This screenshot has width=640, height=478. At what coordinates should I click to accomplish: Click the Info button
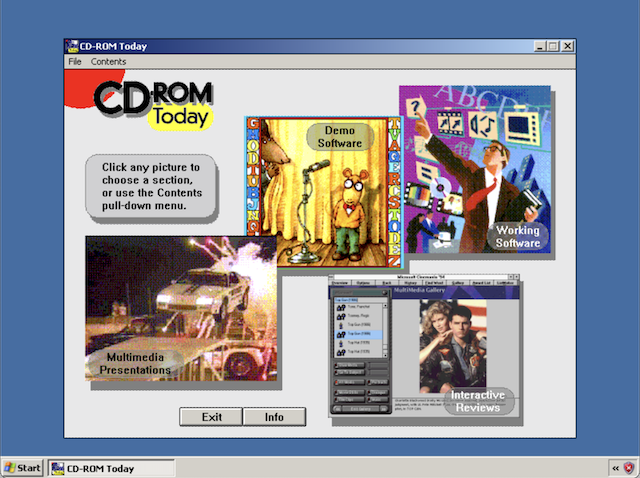[x=274, y=417]
